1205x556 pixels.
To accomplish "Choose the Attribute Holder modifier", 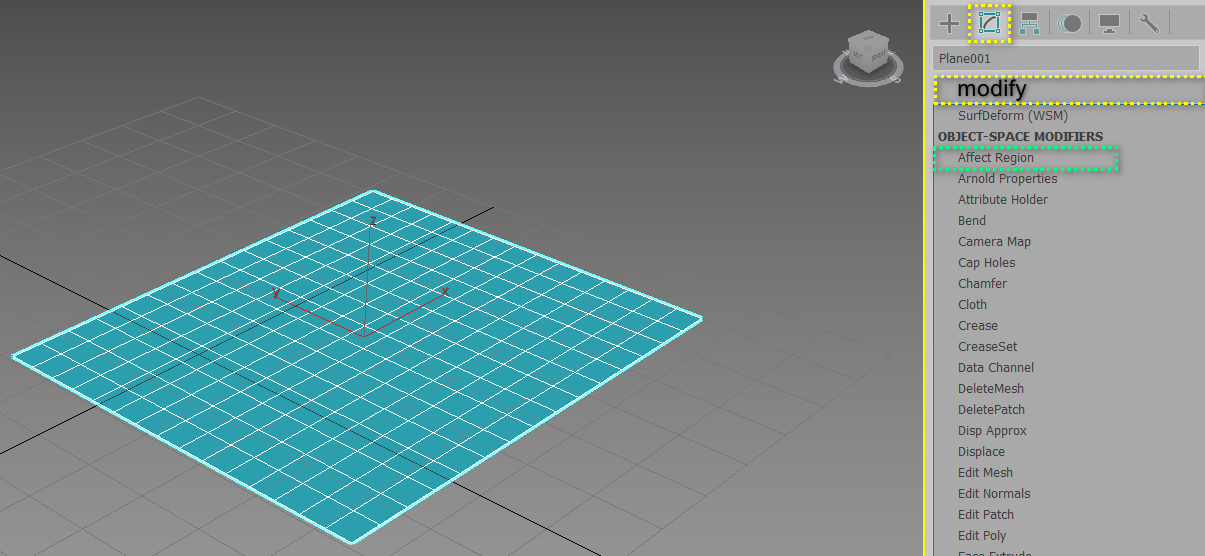I will pyautogui.click(x=1003, y=200).
